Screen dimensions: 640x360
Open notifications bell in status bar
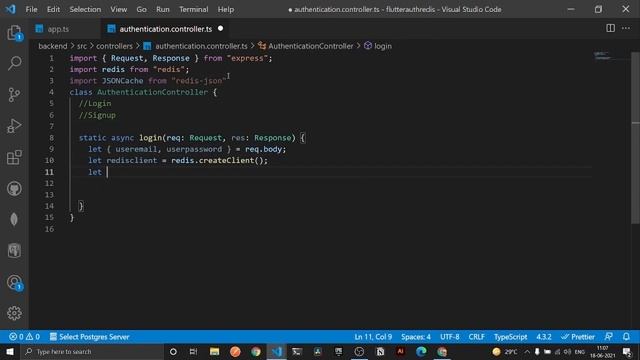point(626,337)
